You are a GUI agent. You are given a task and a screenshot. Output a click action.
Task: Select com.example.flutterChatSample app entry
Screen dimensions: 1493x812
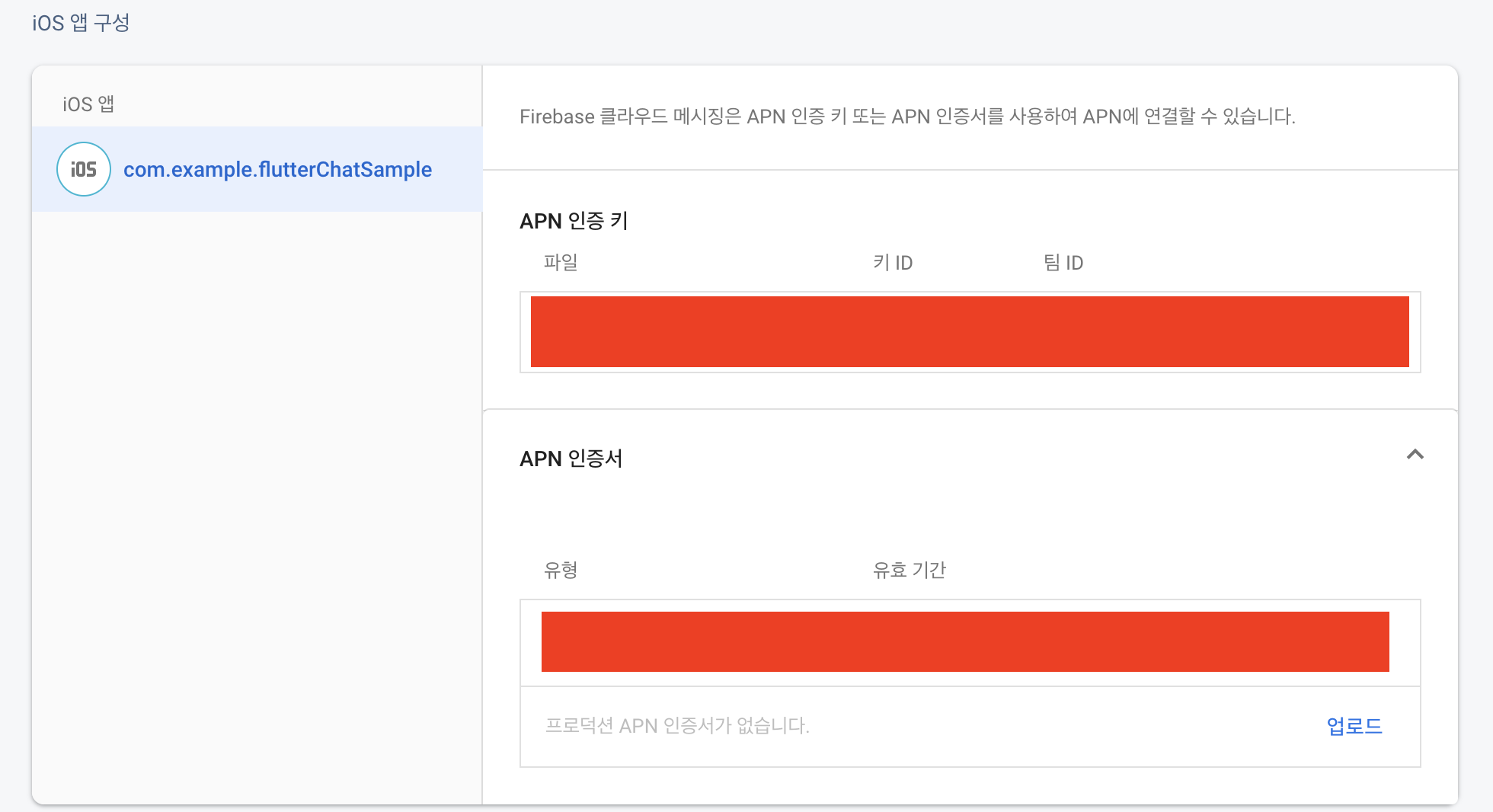click(x=257, y=169)
